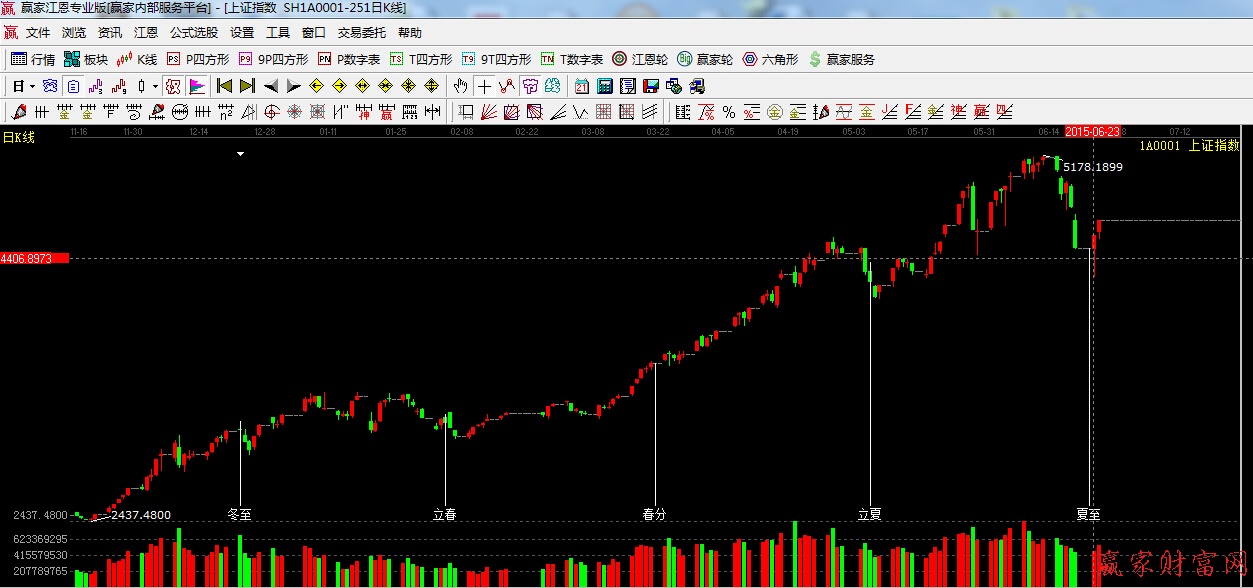Select the 2015-06-23 date marker on timeline
The height and width of the screenshot is (588, 1253).
tap(1092, 132)
